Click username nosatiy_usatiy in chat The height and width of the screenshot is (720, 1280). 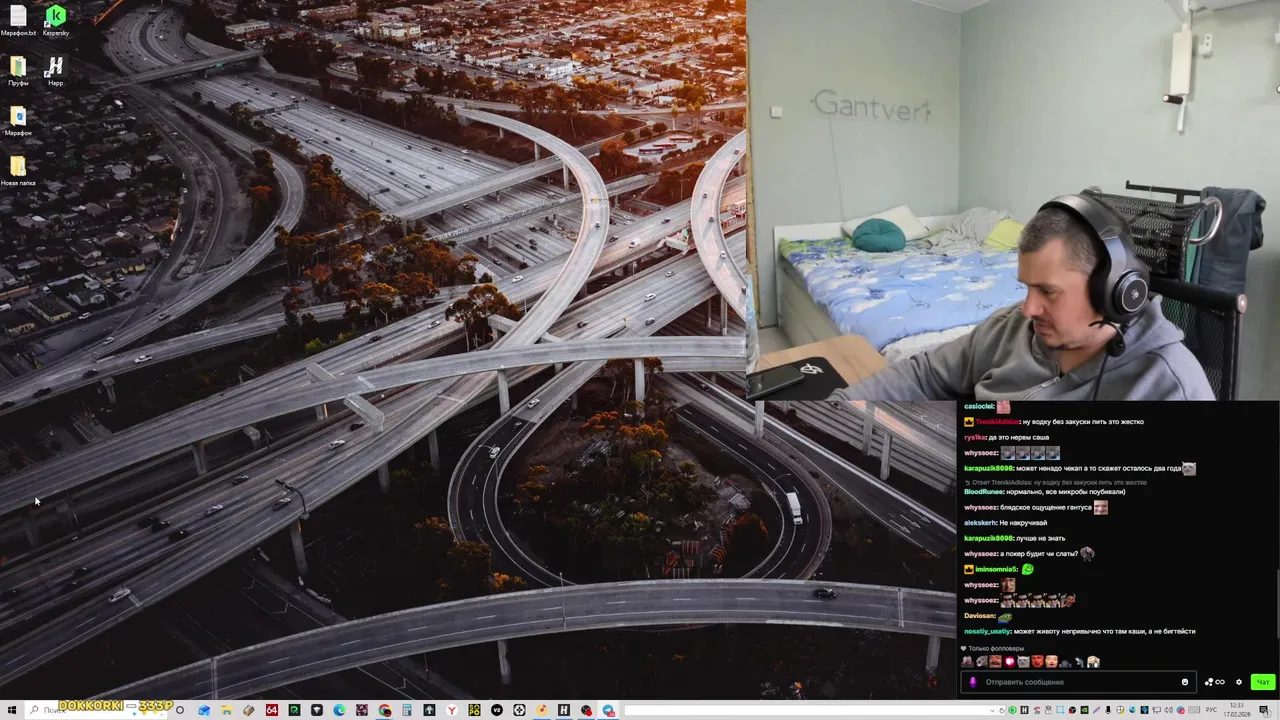(x=987, y=631)
